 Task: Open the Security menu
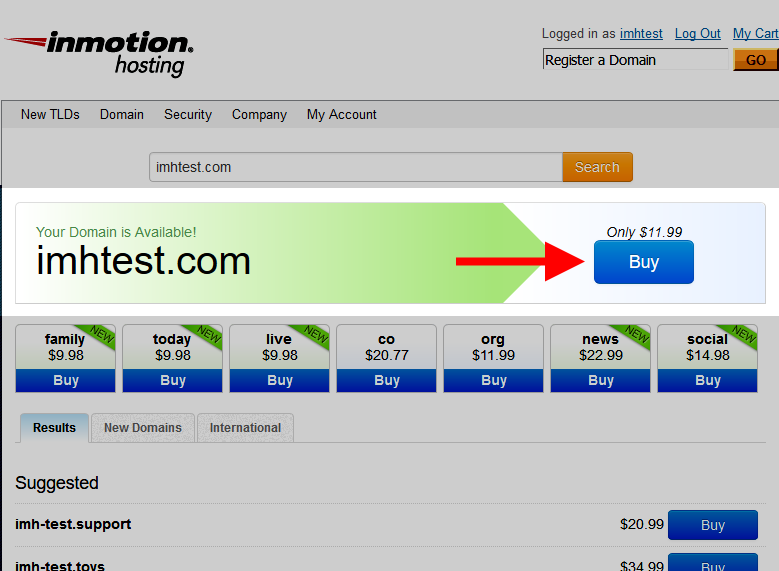188,114
